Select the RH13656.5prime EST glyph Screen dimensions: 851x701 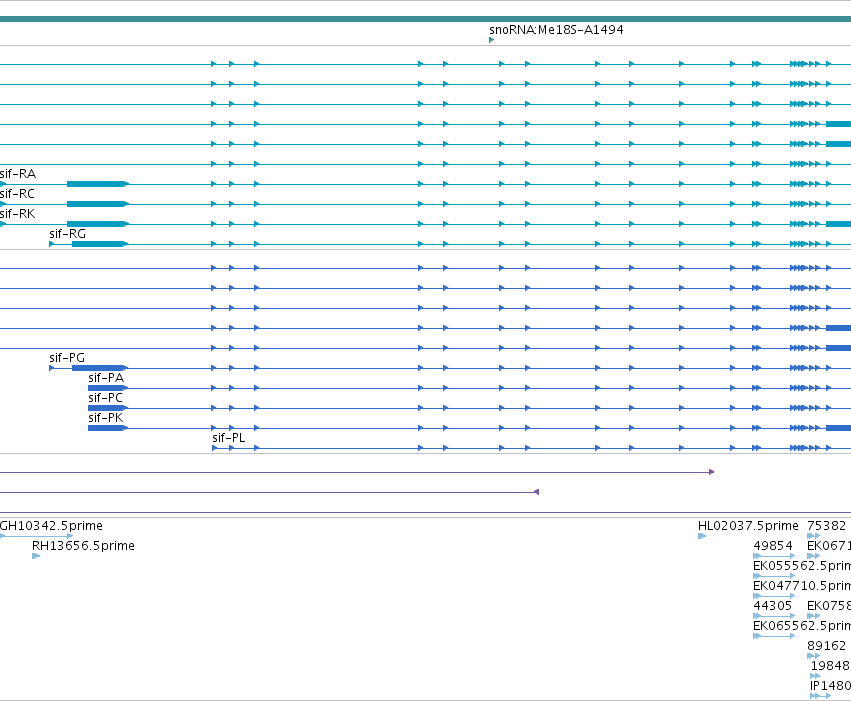36,556
